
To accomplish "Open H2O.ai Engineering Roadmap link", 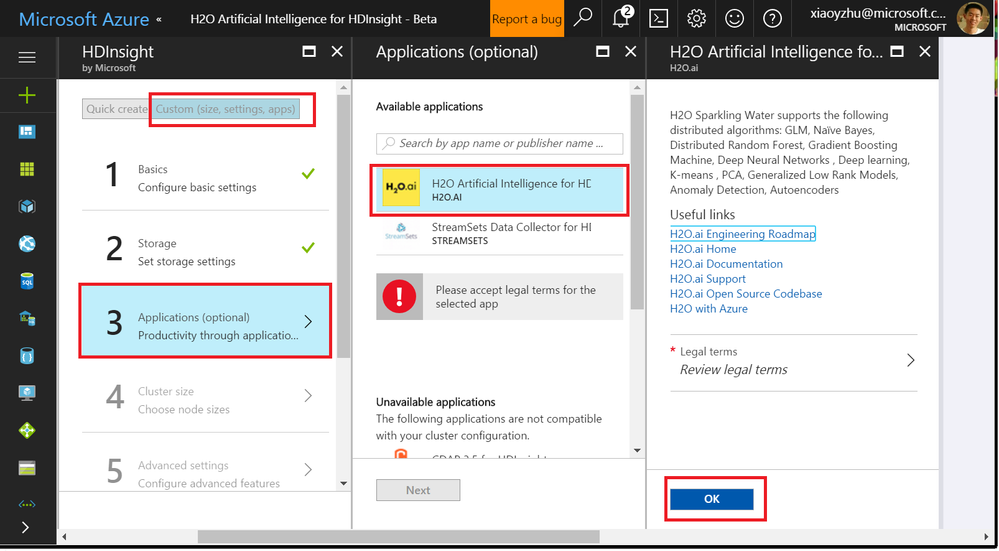I will pos(742,234).
